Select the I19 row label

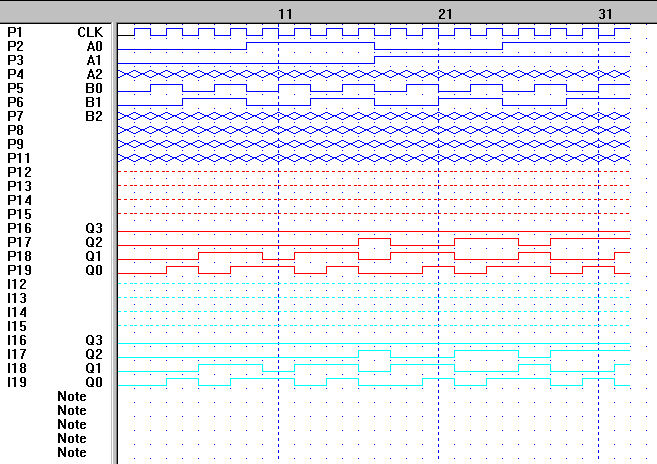pyautogui.click(x=17, y=382)
